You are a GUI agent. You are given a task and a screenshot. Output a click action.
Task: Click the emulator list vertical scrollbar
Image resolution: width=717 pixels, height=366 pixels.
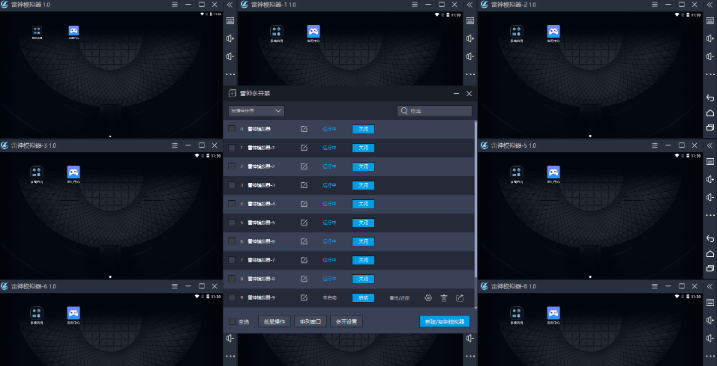[x=476, y=199]
